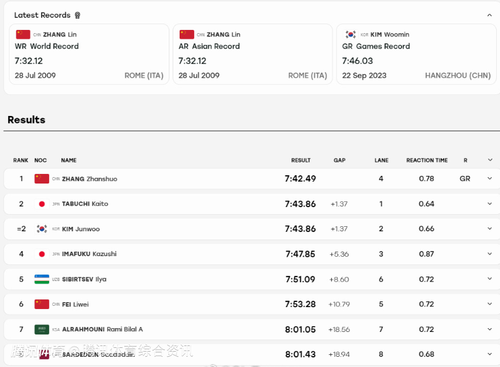Viewport: 500px width, 367px height.
Task: Click the GR record marker
Action: click(465, 179)
